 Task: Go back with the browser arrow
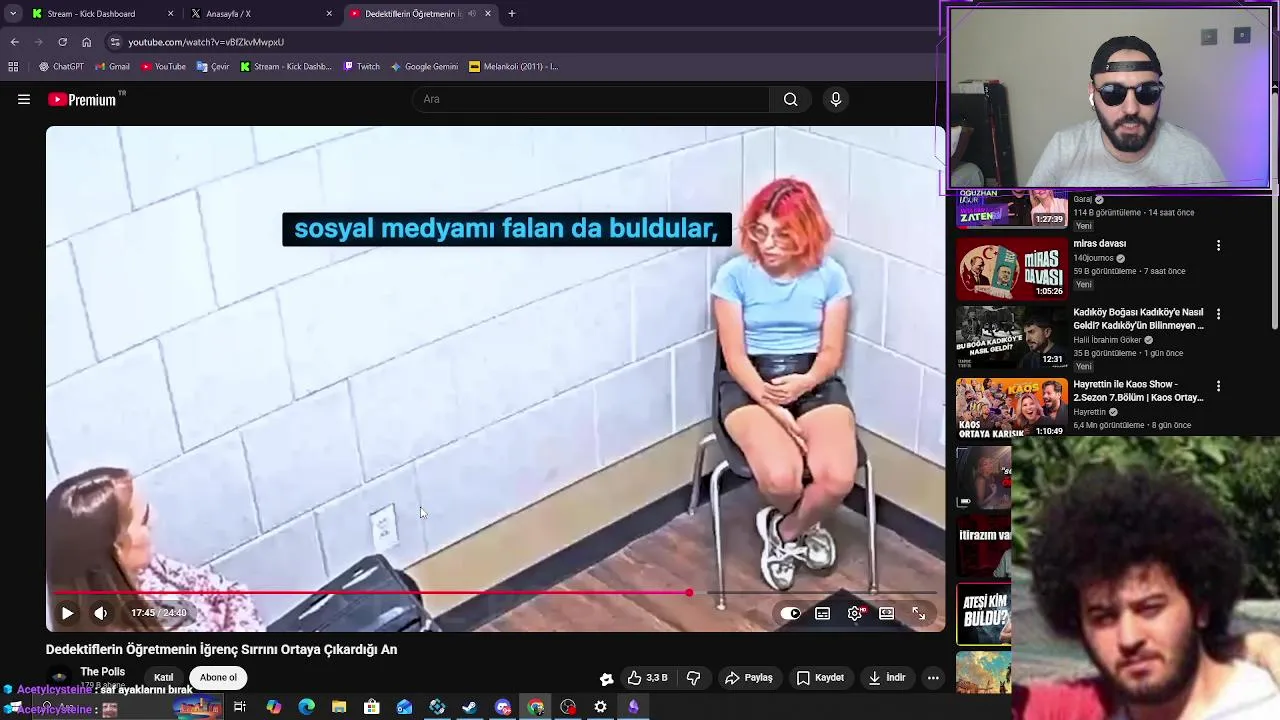point(14,42)
